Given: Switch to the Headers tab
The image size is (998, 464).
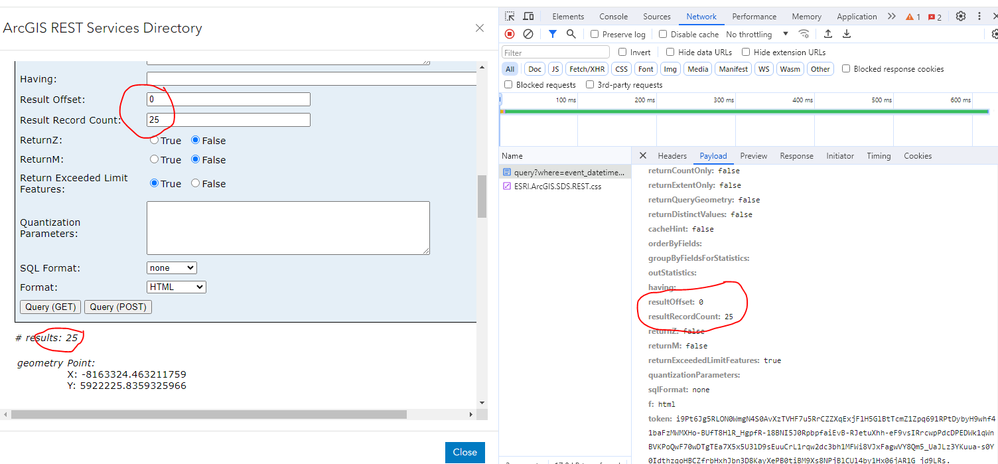Looking at the screenshot, I should [672, 156].
